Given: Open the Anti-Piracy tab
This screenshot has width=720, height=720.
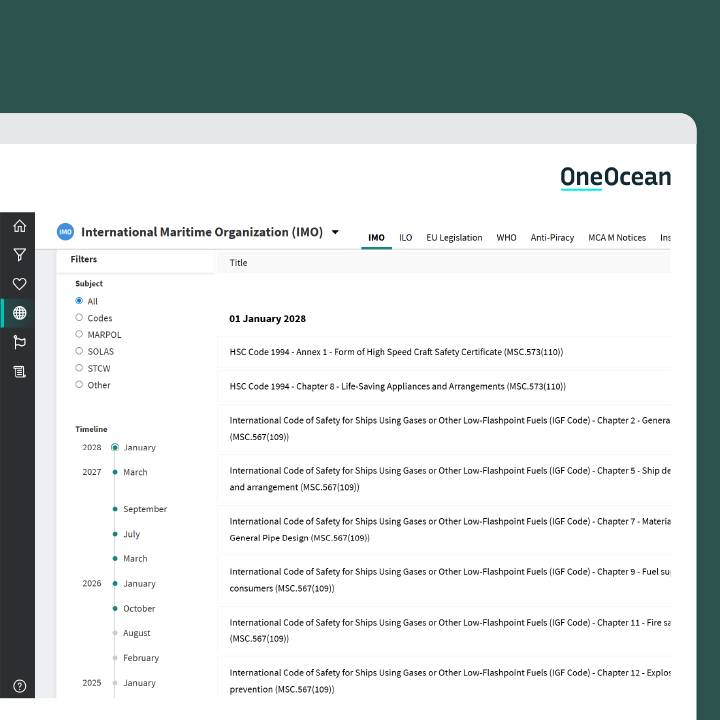Looking at the screenshot, I should click(552, 238).
